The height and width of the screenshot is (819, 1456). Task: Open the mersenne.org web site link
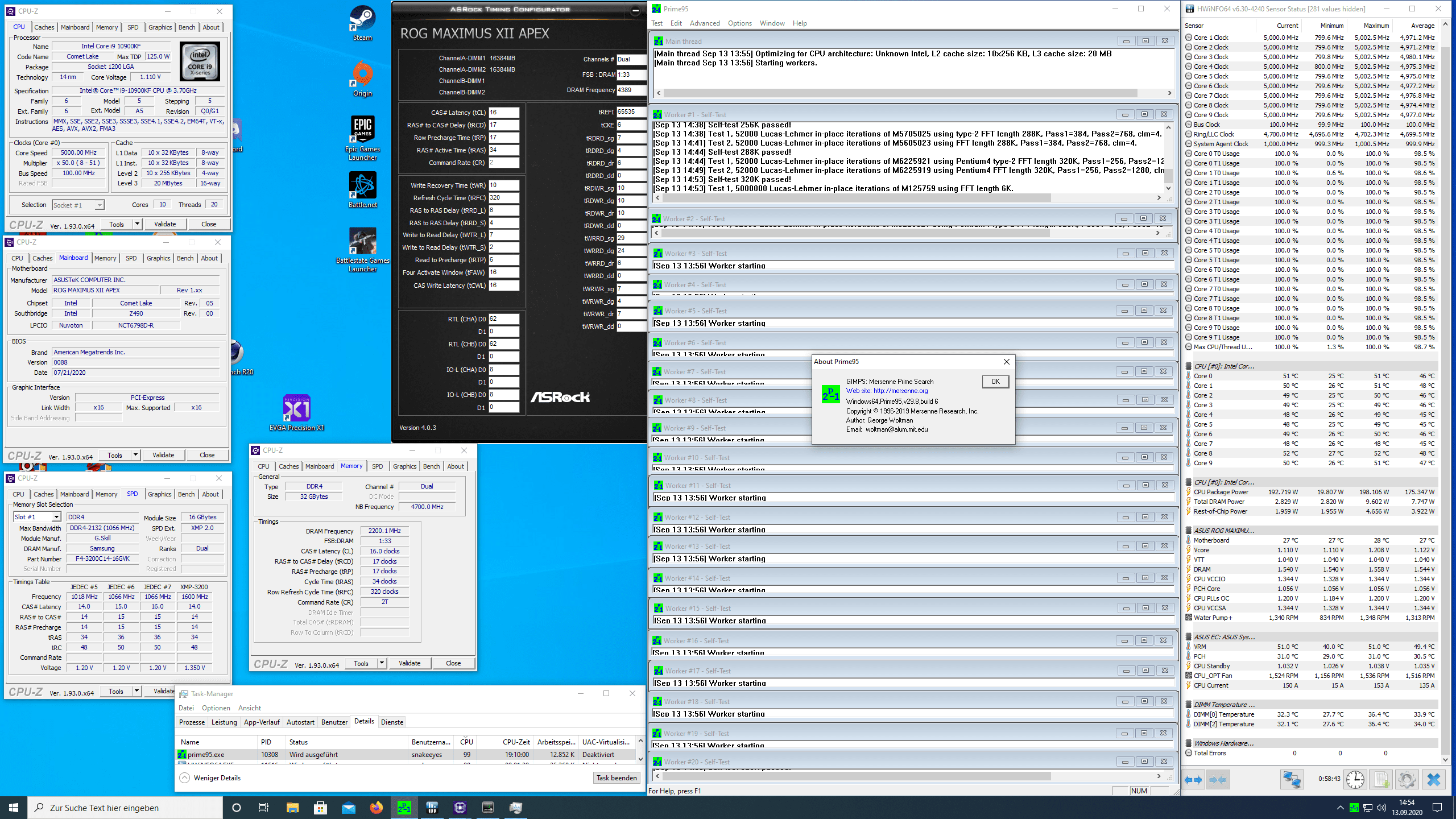click(x=900, y=391)
